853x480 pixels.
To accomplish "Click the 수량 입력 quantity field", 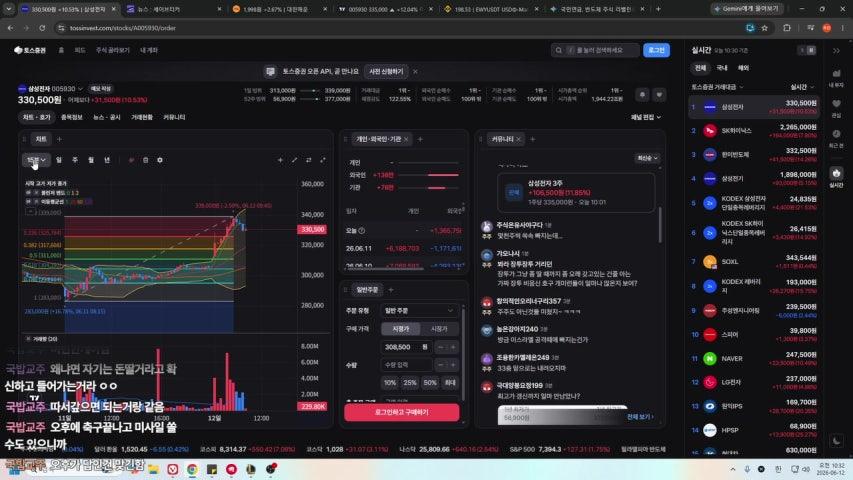I will pos(406,365).
